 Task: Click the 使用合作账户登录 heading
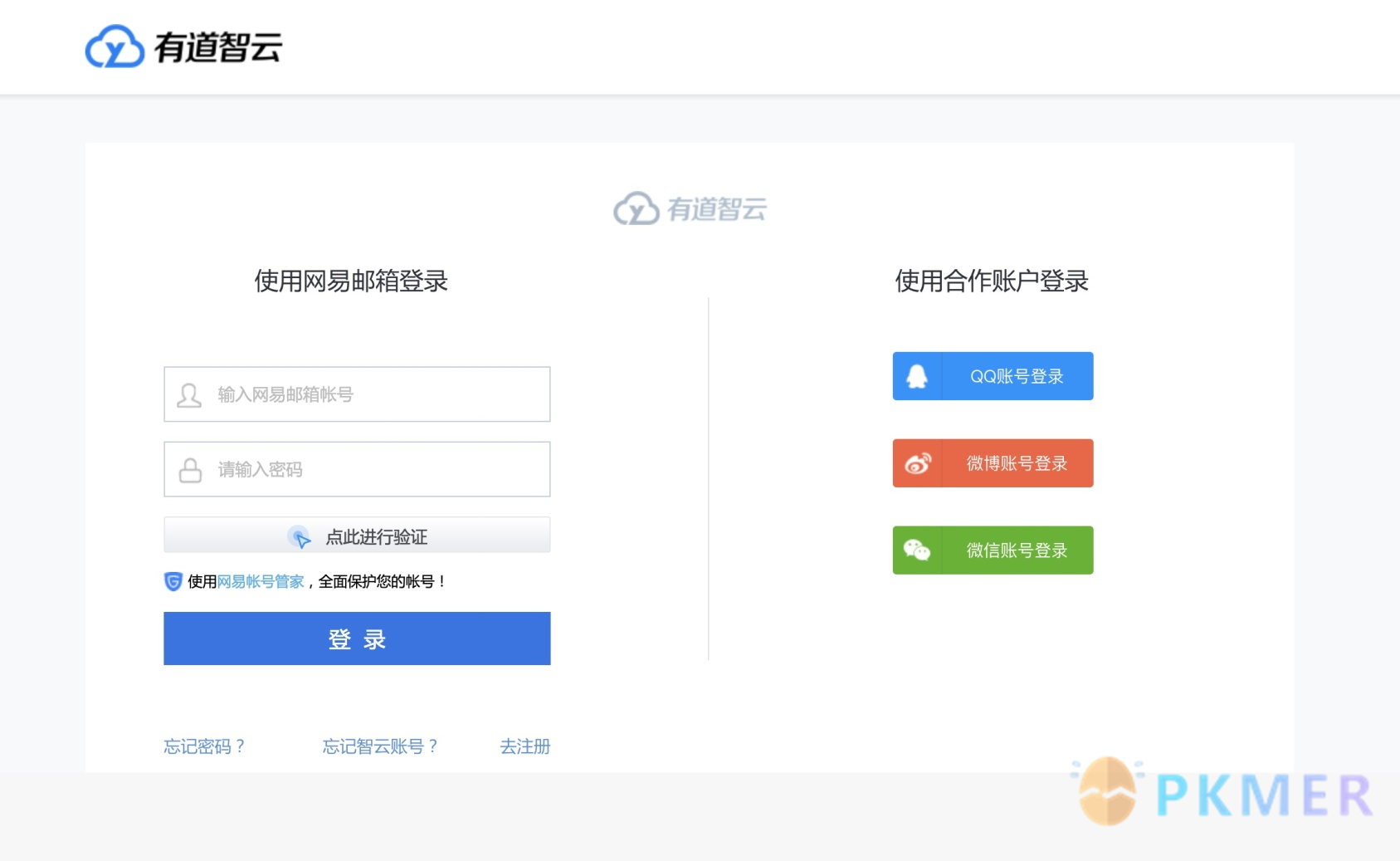click(992, 281)
